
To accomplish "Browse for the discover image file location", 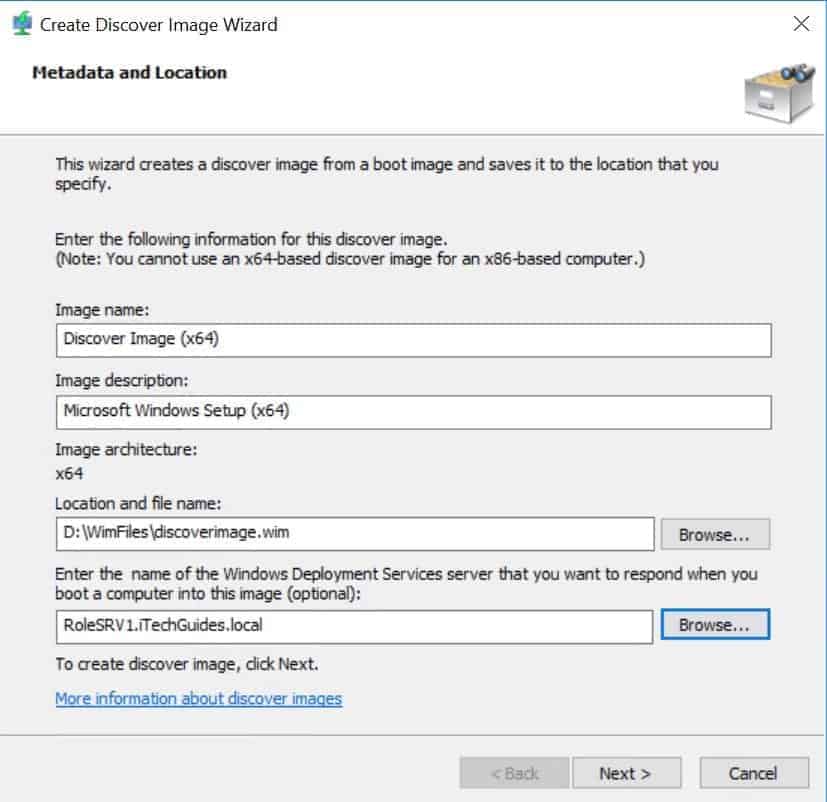I will click(x=715, y=534).
